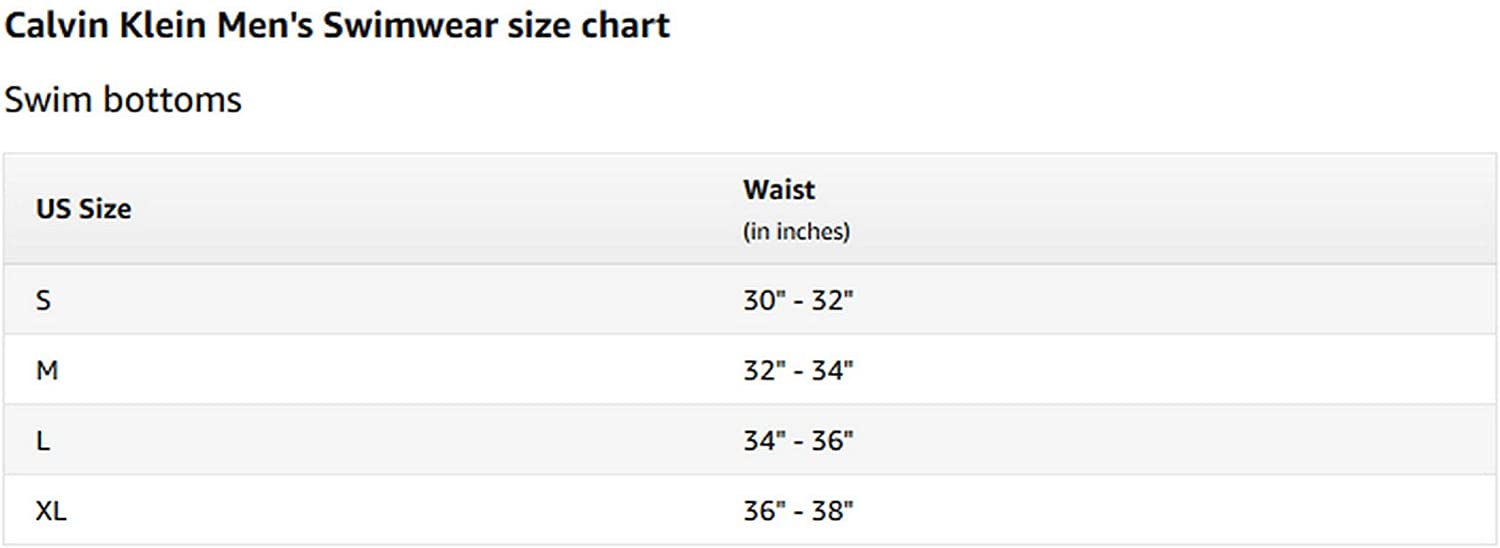Select the M size cell

click(x=47, y=370)
